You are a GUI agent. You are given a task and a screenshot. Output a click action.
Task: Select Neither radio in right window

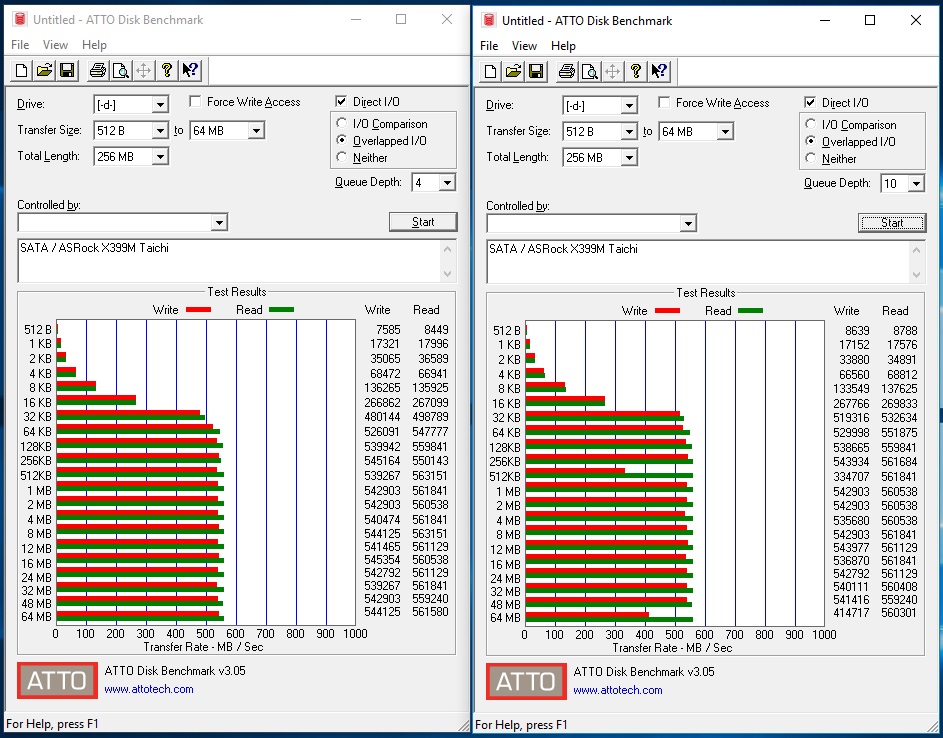[811, 159]
